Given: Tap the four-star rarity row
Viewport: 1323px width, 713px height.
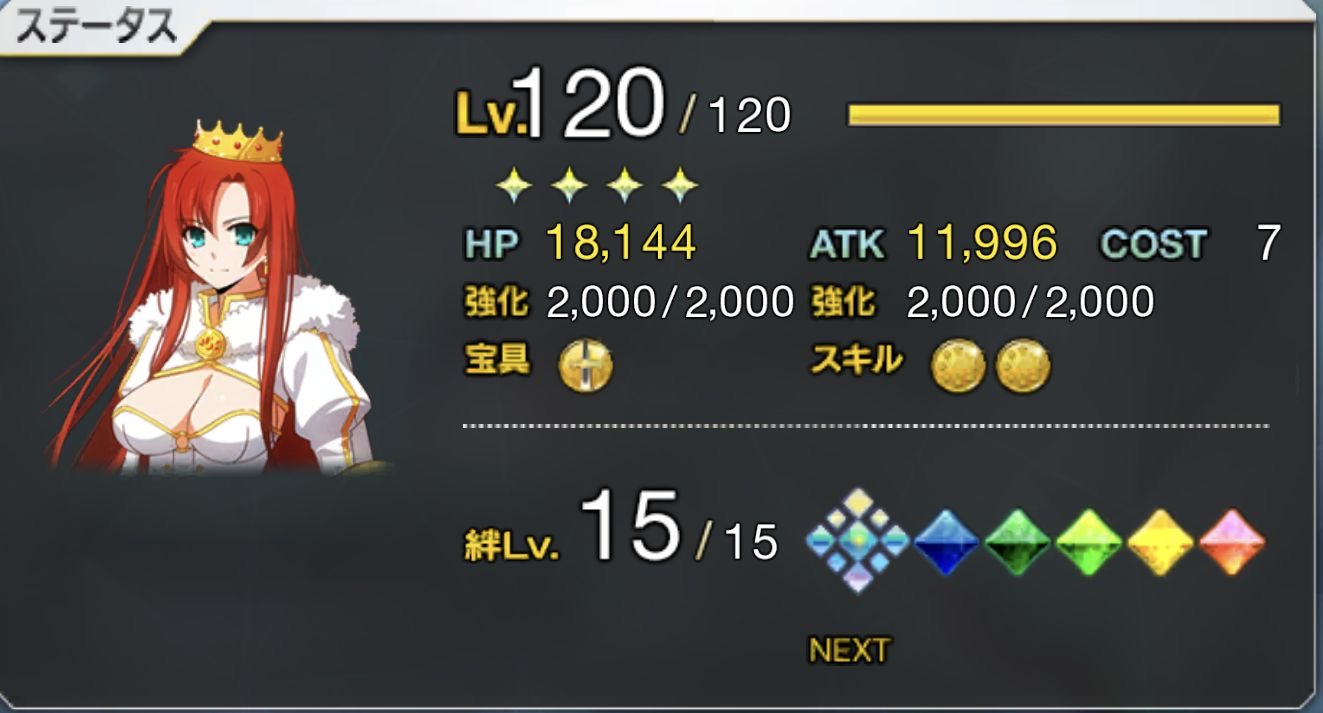Looking at the screenshot, I should click(598, 184).
